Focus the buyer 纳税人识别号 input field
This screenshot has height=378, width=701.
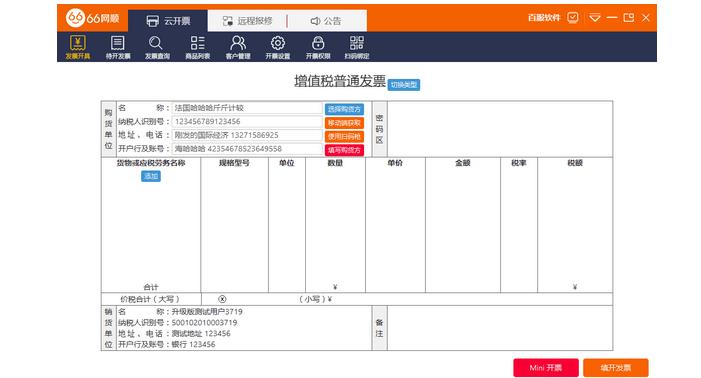pyautogui.click(x=247, y=122)
